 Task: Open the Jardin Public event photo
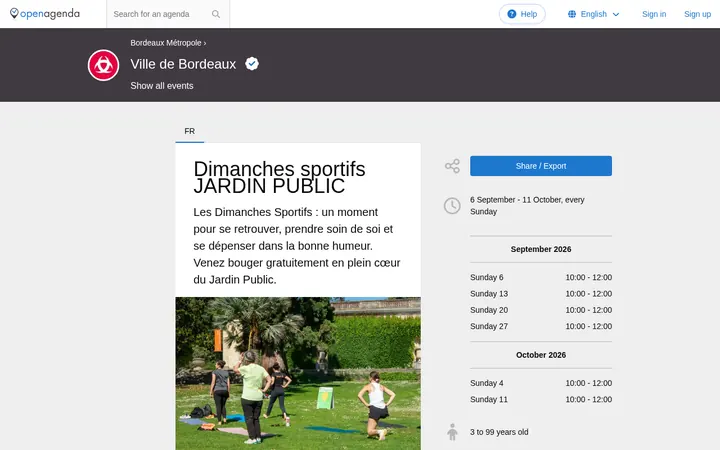(298, 373)
